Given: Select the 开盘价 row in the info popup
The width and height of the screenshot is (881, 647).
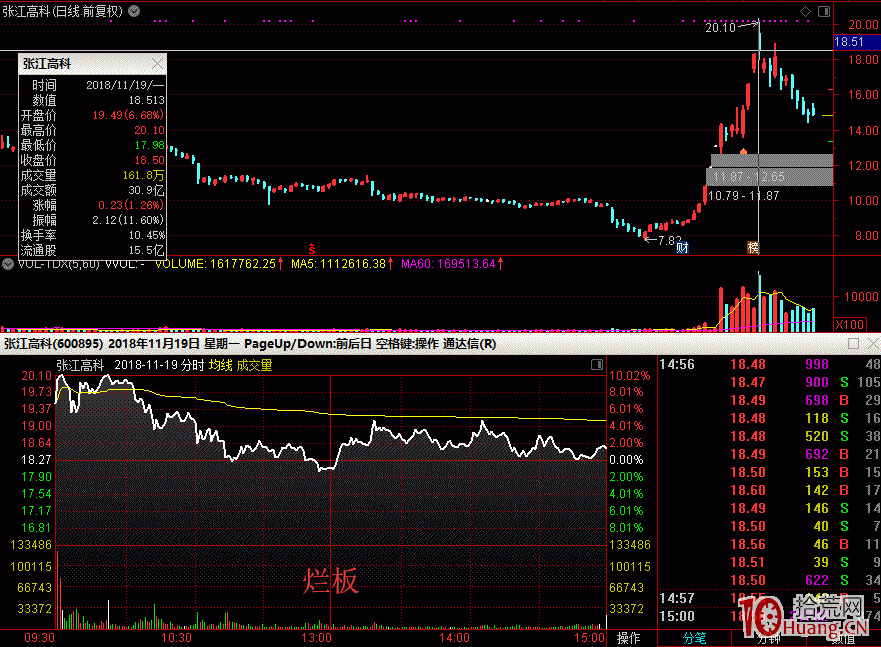Looking at the screenshot, I should 93,115.
